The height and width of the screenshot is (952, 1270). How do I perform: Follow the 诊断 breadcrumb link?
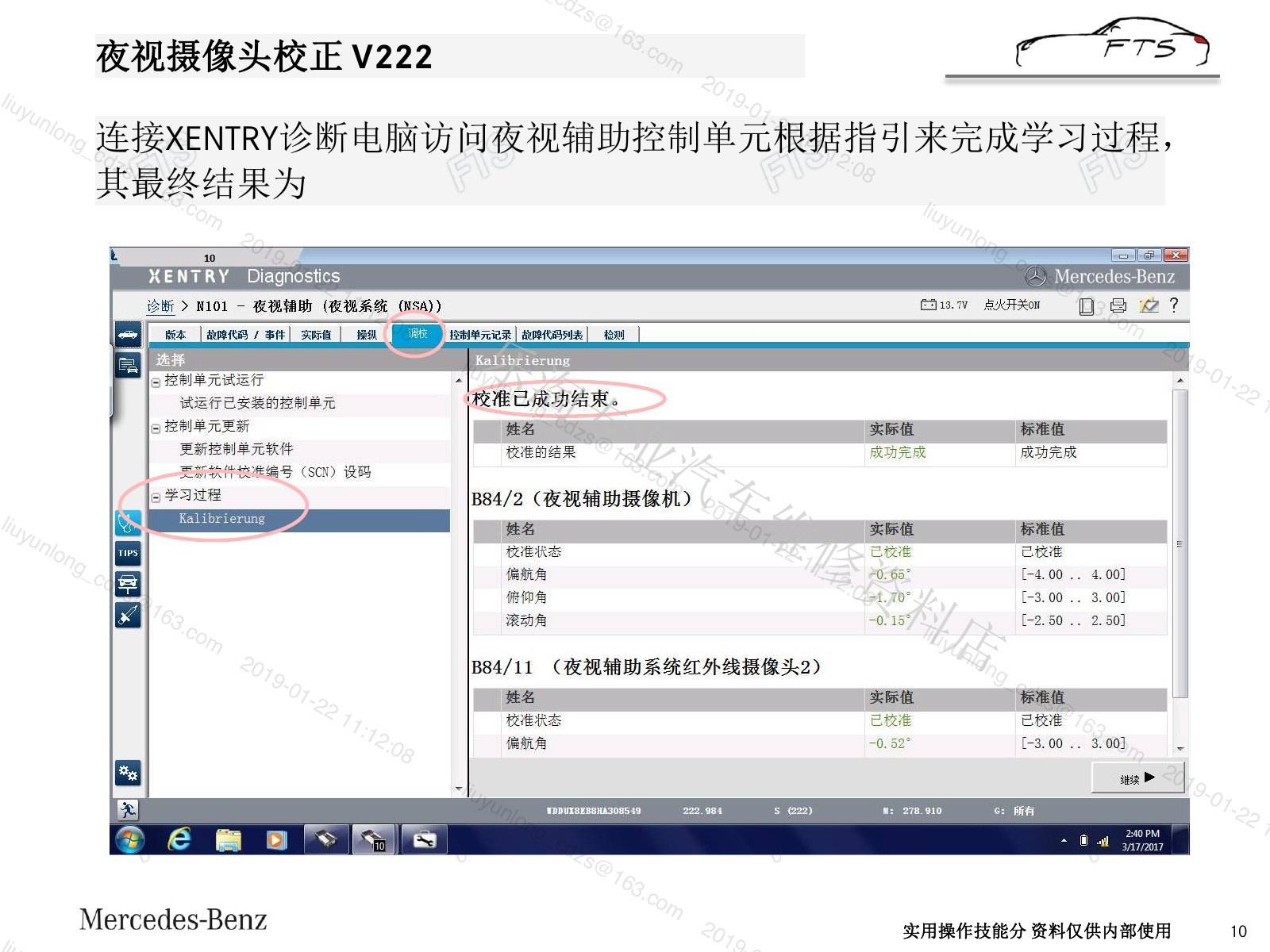coord(160,306)
